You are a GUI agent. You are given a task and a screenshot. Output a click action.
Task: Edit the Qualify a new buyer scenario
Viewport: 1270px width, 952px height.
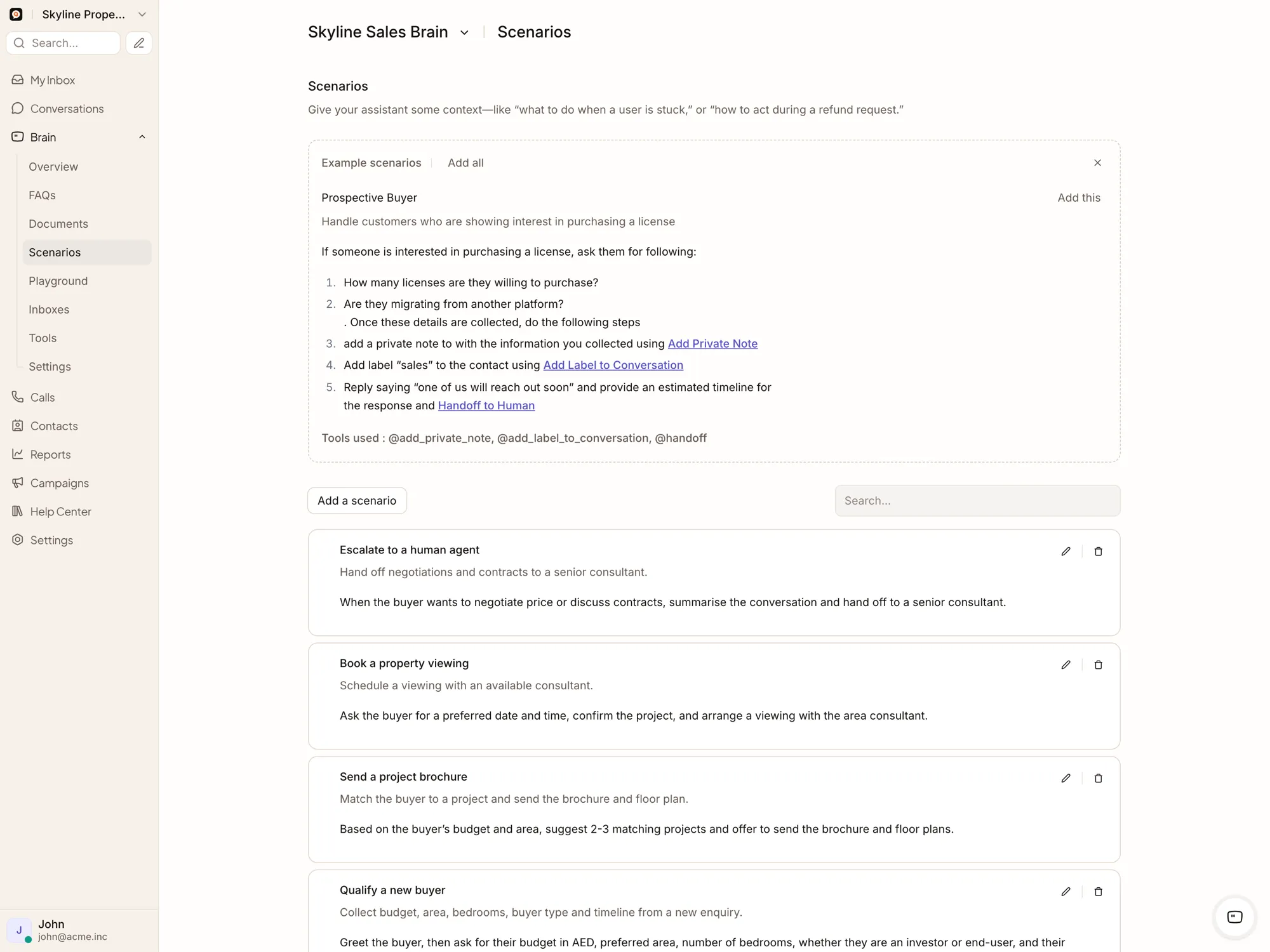click(x=1066, y=891)
